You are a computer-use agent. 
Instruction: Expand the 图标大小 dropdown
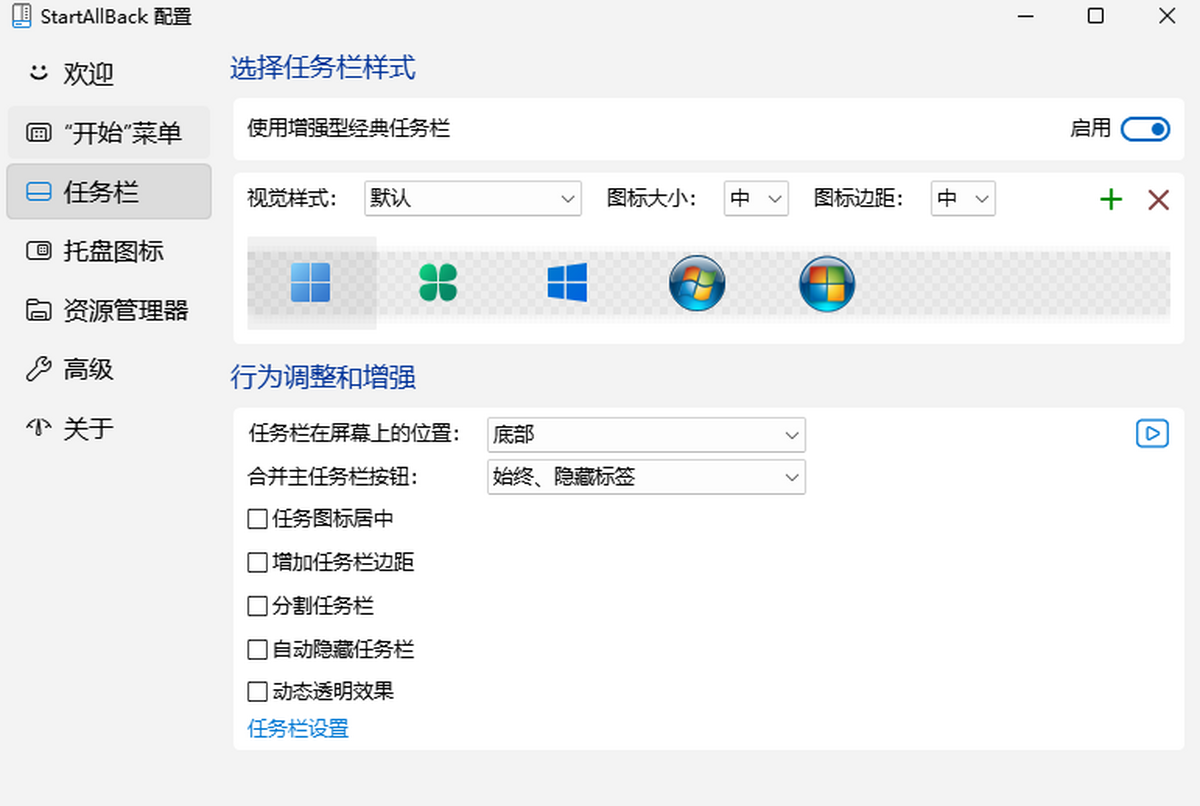(x=756, y=198)
